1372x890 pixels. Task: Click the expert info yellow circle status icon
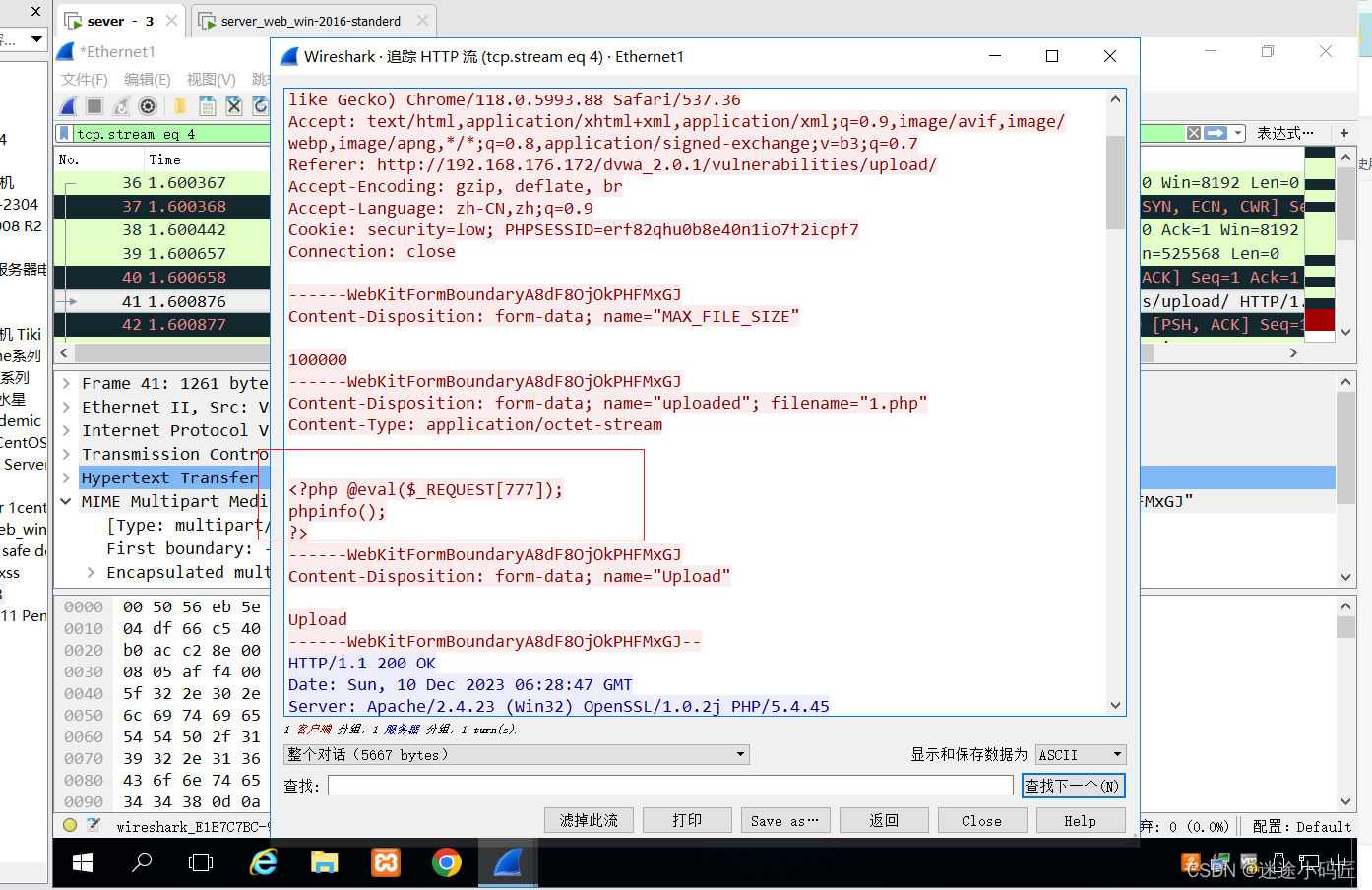(70, 825)
